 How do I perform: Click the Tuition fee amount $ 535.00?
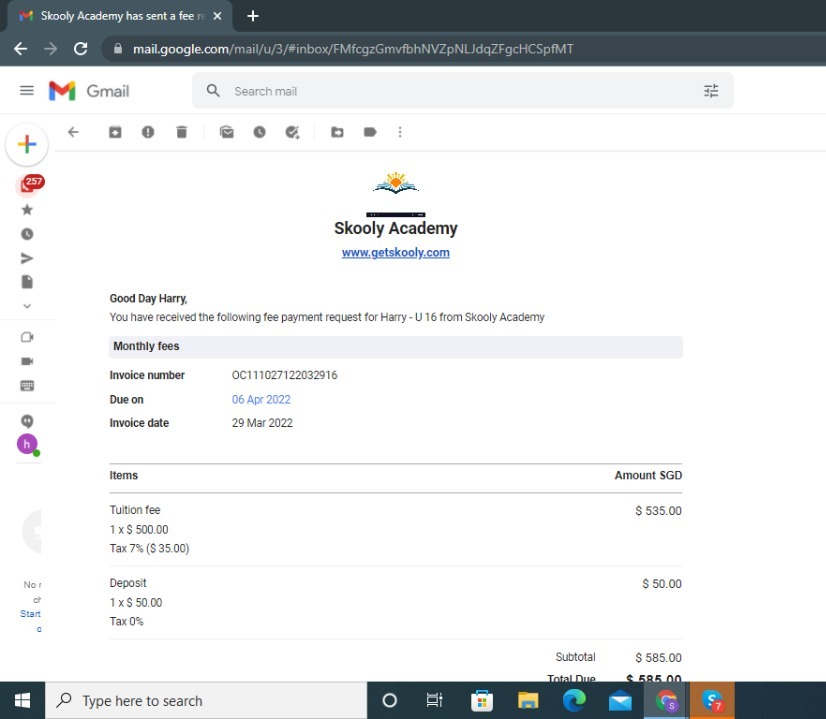[x=658, y=511]
